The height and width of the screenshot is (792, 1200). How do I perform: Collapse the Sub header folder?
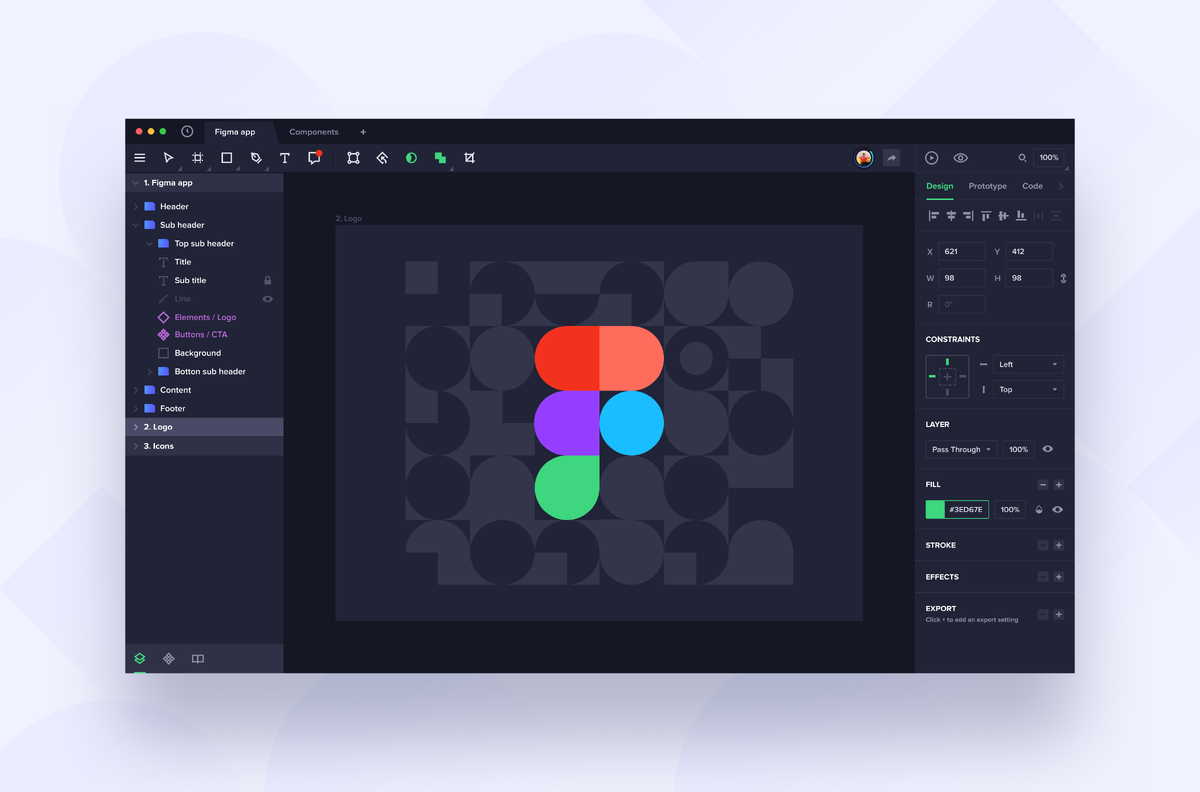(x=136, y=225)
